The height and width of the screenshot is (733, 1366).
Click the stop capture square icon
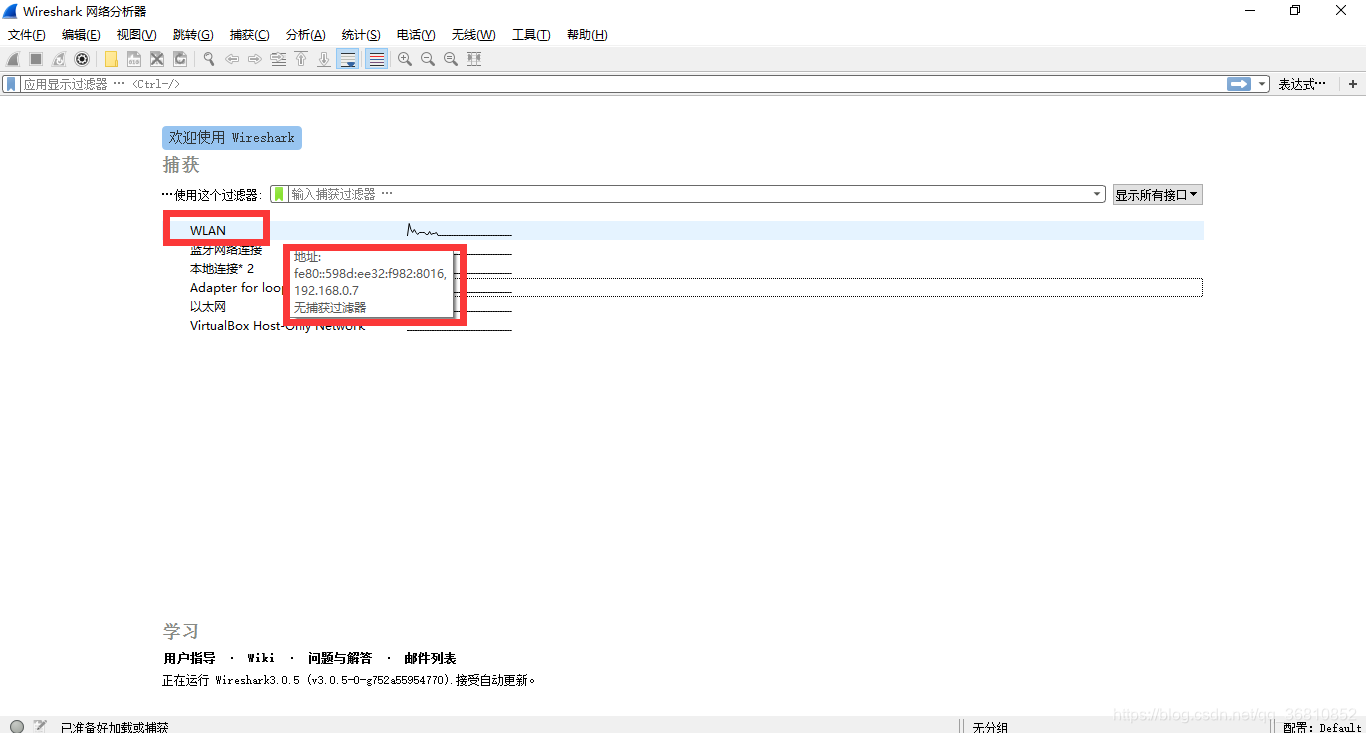[x=36, y=59]
